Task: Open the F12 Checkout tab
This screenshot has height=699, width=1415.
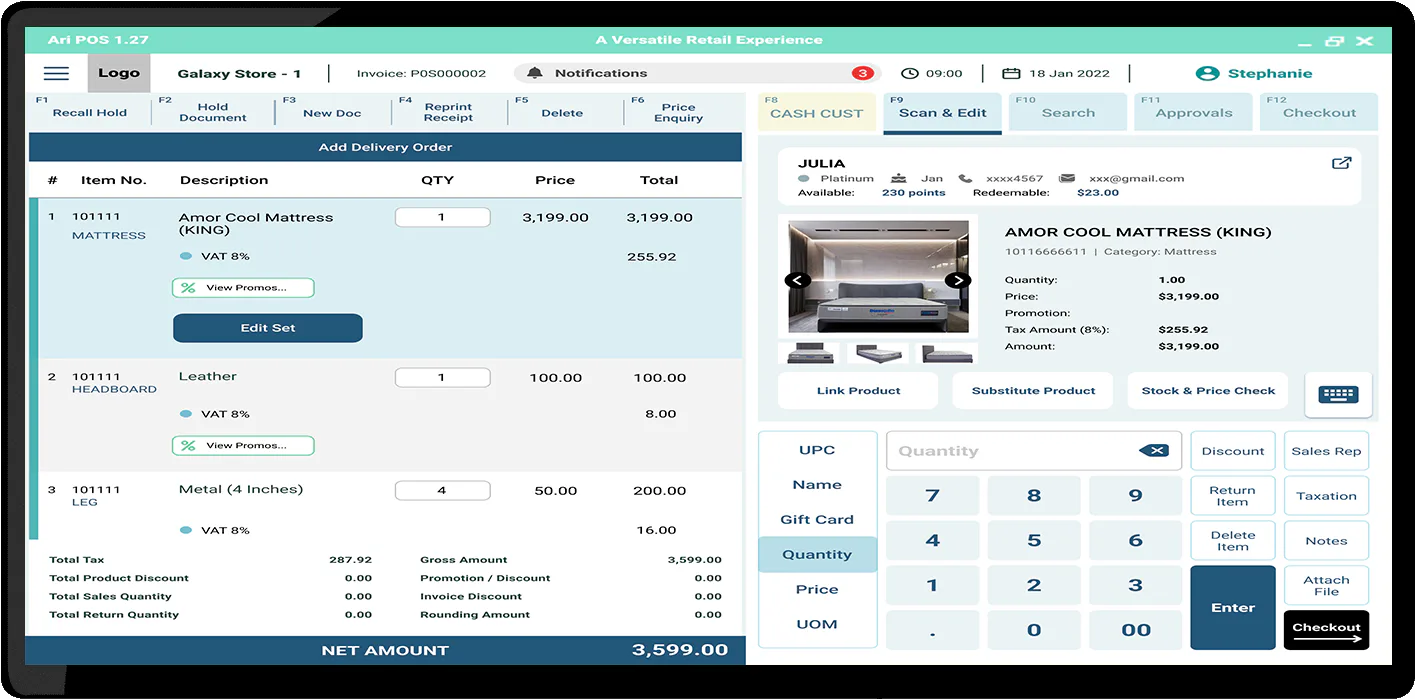Action: point(1319,112)
